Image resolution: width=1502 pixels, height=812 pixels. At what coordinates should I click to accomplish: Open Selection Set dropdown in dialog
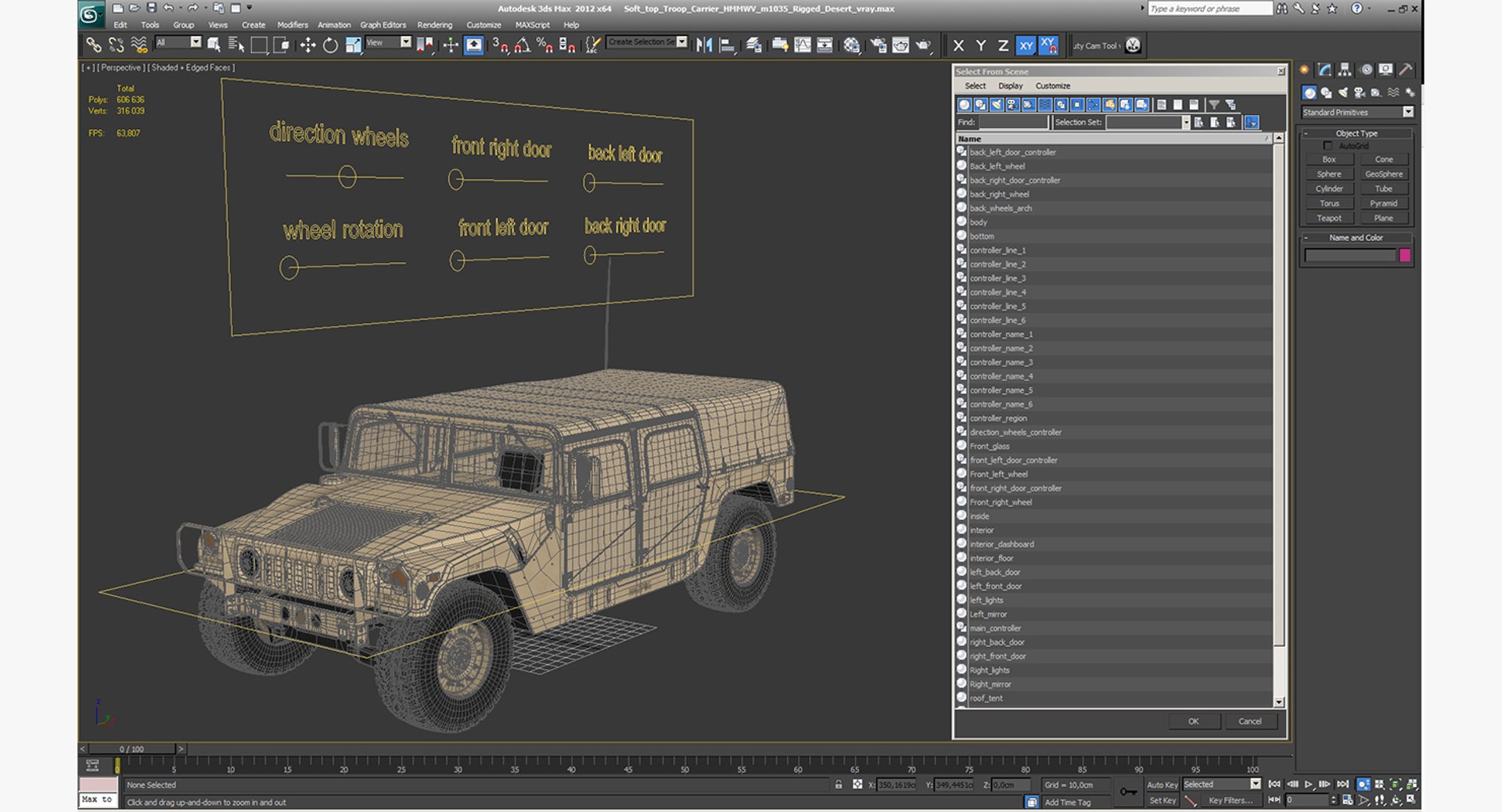[1185, 122]
